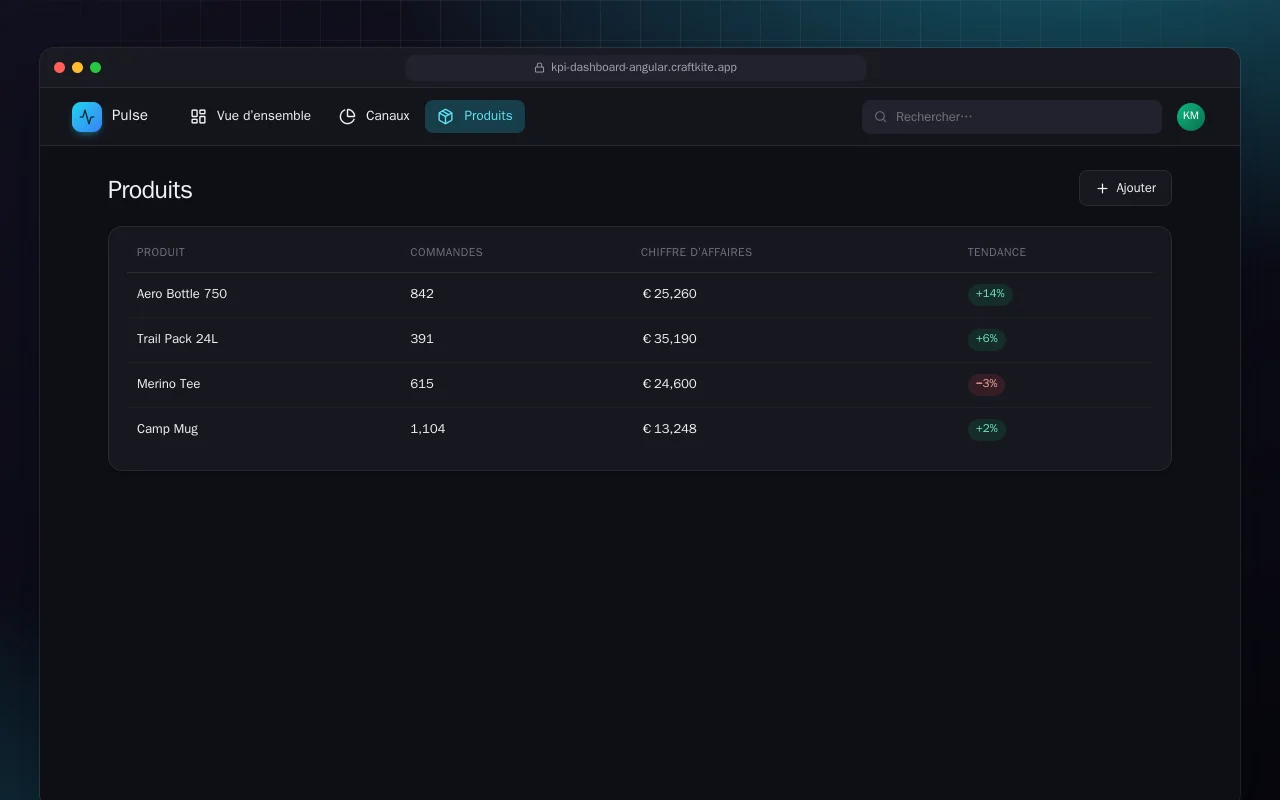This screenshot has height=800, width=1280.
Task: Close the window with red button
Action: pyautogui.click(x=60, y=68)
